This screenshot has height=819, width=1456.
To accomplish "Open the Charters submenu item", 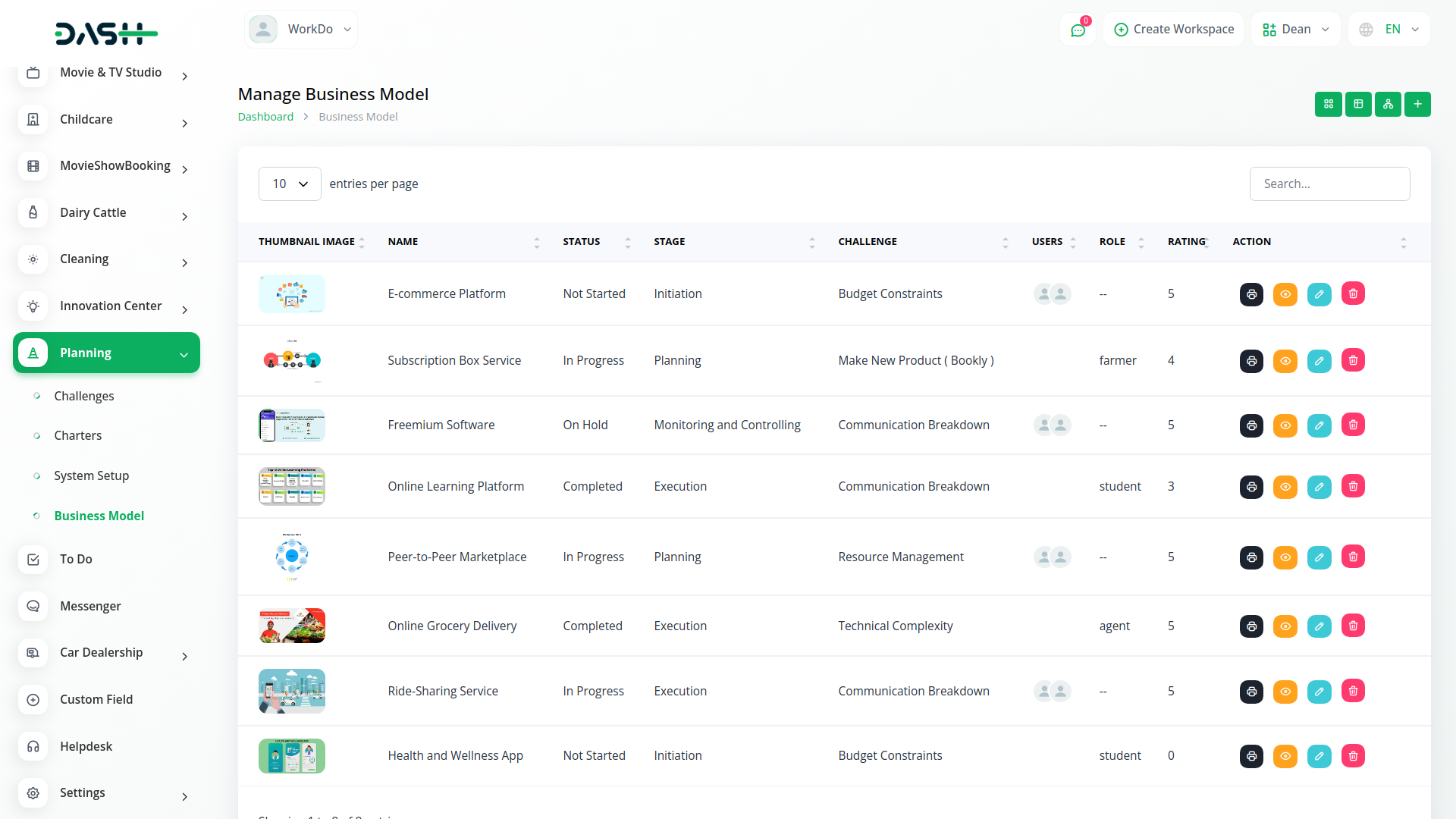I will point(77,435).
